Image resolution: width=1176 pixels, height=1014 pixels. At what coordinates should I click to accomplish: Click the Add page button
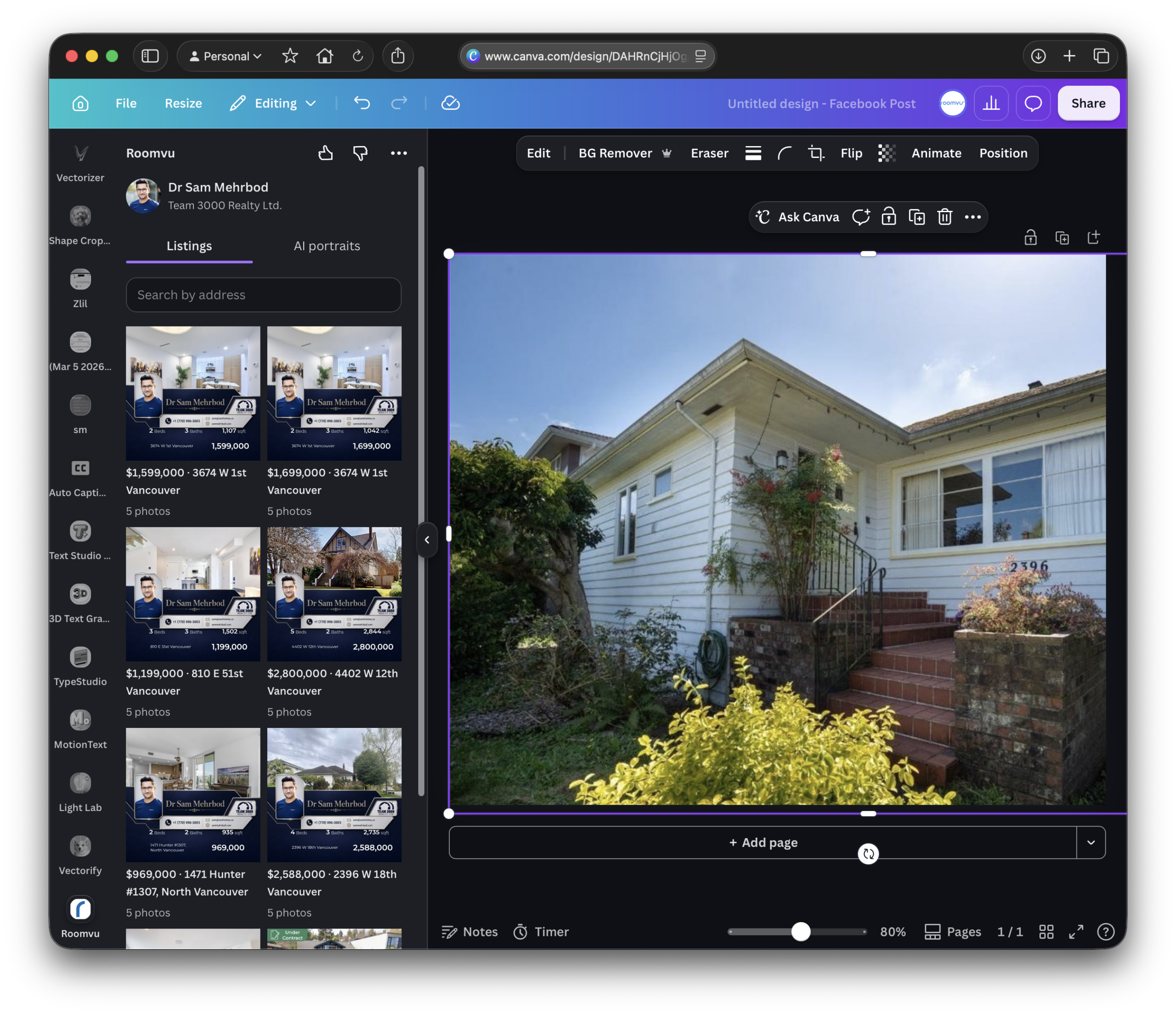[763, 842]
